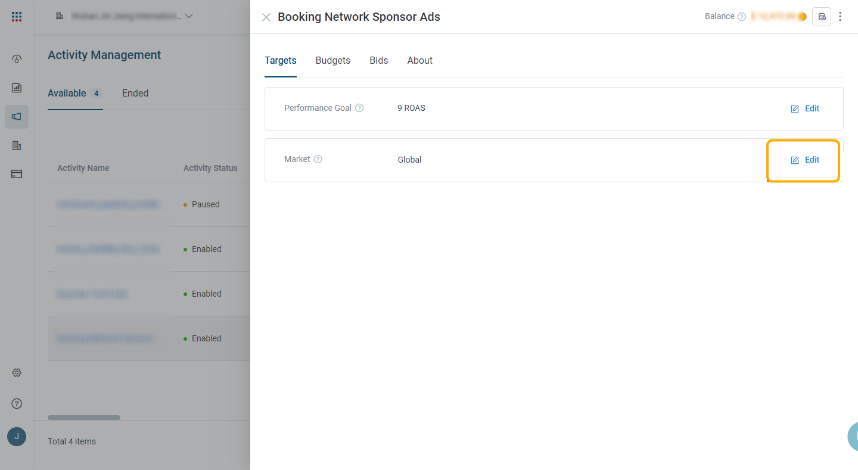Screen dimensions: 858x470
Task: Open the three-dot more options menu
Action: 840,16
